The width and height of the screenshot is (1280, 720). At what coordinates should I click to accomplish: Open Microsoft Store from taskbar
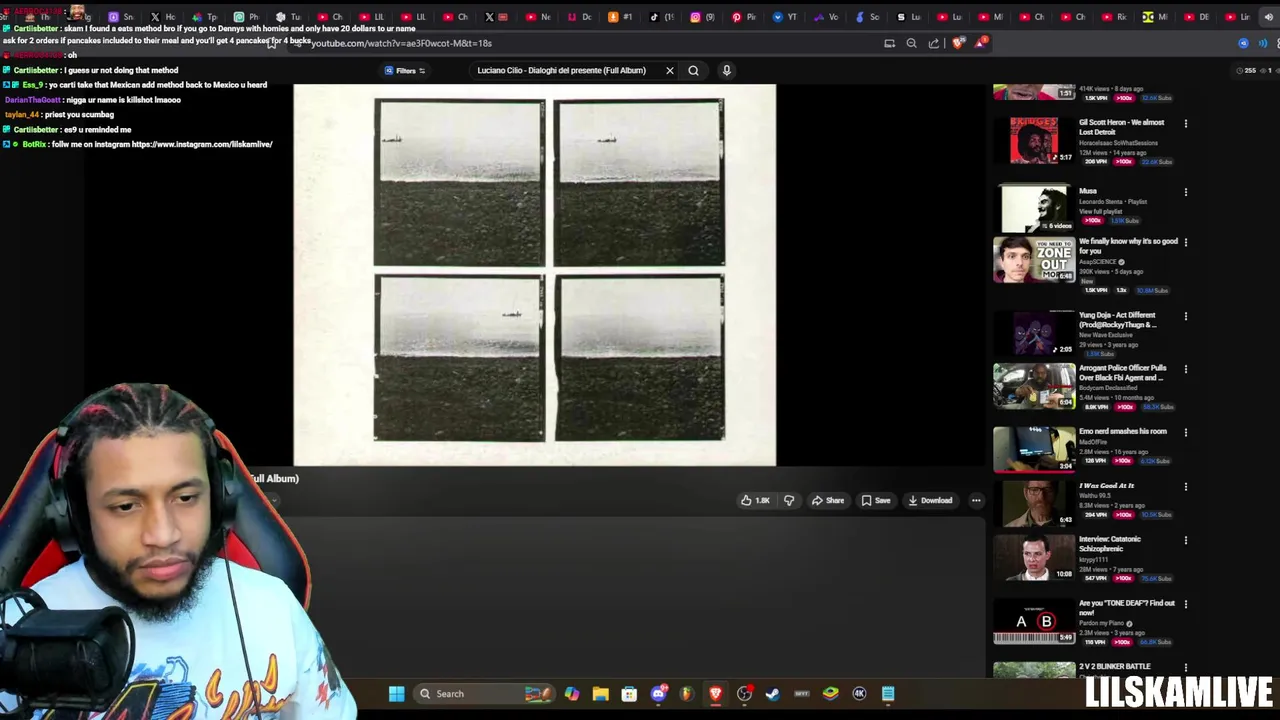(x=629, y=694)
